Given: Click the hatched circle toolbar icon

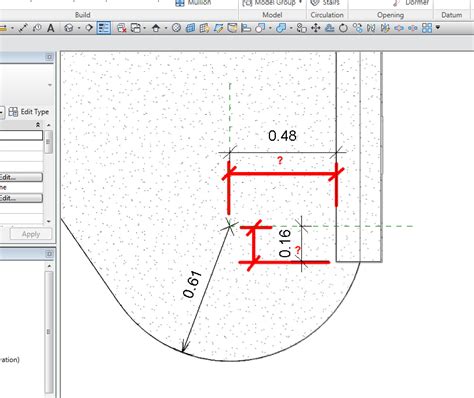Looking at the screenshot, I should [x=176, y=28].
